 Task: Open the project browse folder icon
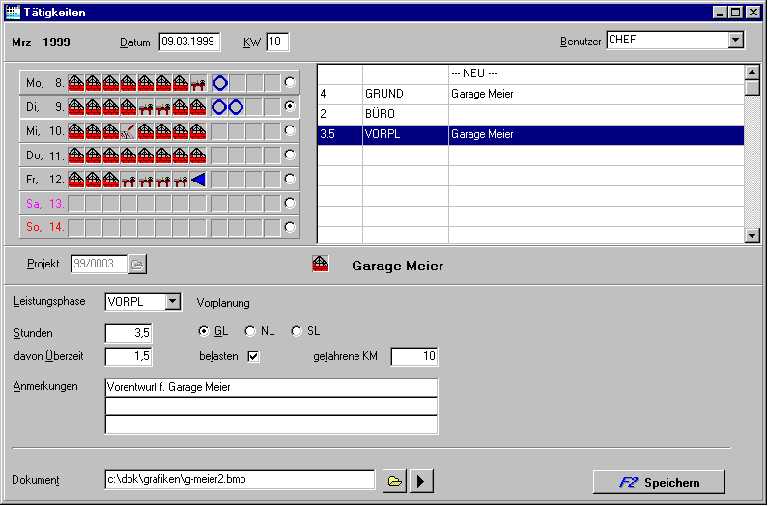[138, 265]
